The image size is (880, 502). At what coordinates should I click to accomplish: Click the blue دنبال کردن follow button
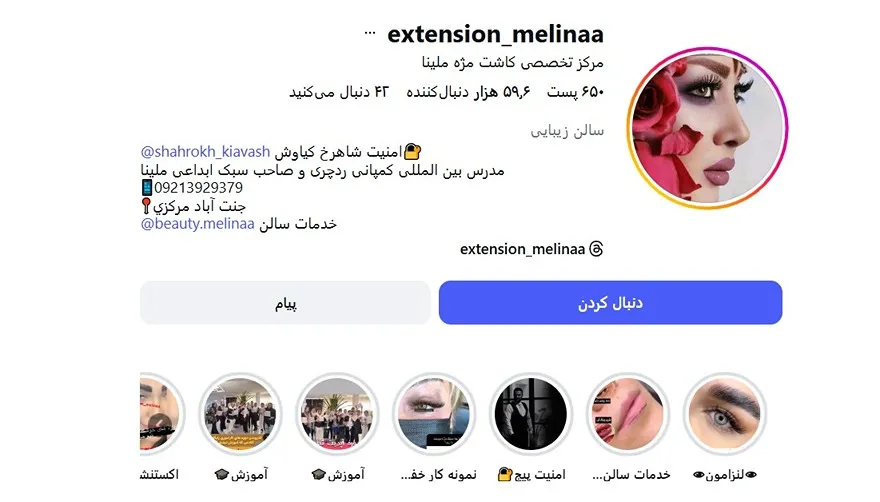coord(611,303)
